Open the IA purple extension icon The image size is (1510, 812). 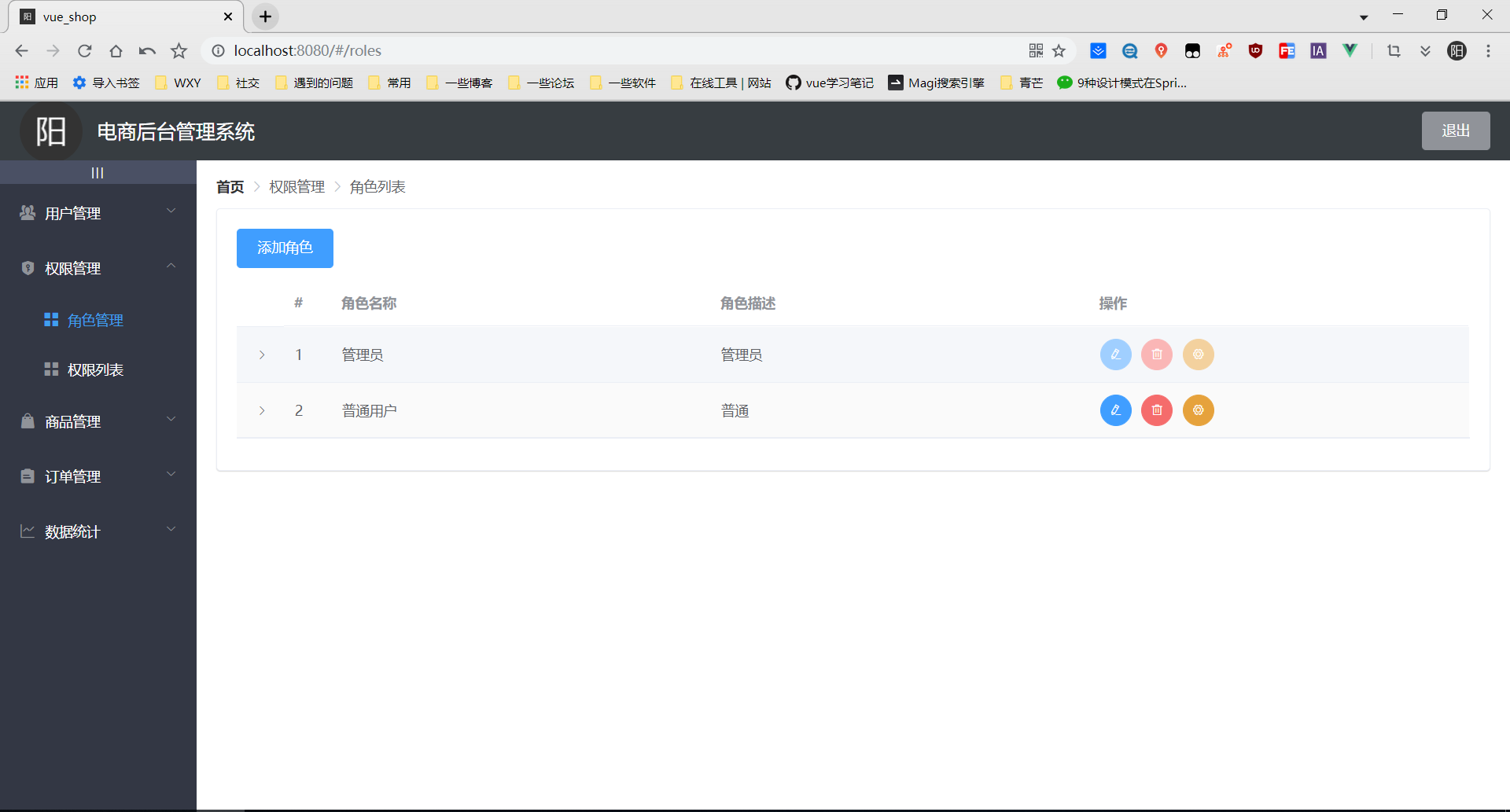pyautogui.click(x=1318, y=51)
